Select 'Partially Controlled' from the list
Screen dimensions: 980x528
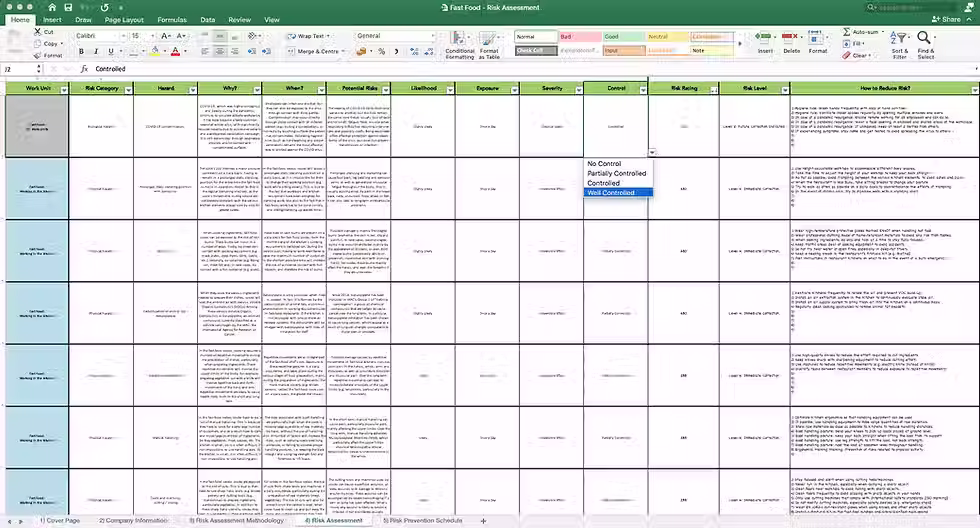pyautogui.click(x=616, y=173)
